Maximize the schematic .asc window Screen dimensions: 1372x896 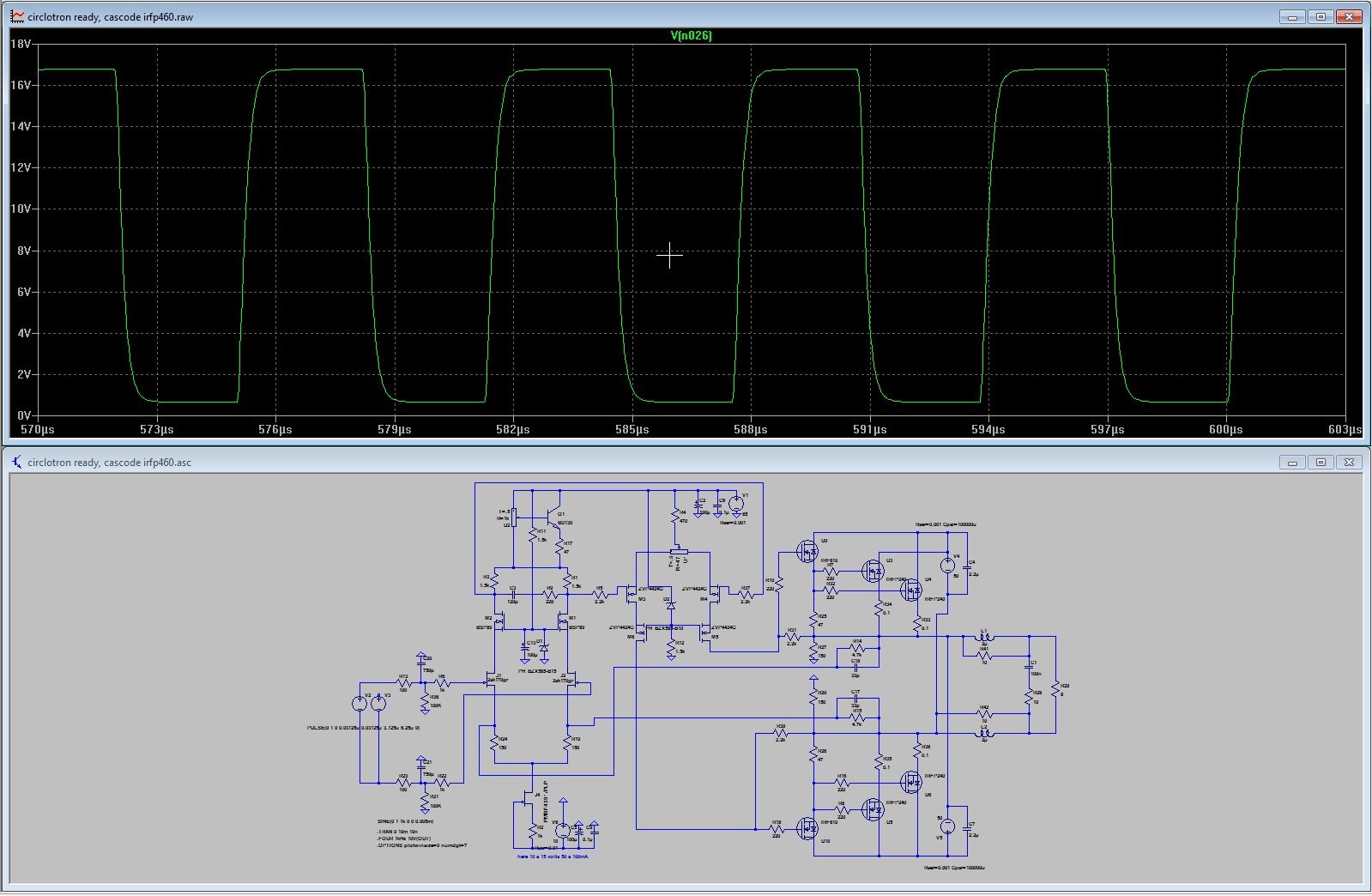click(x=1321, y=462)
